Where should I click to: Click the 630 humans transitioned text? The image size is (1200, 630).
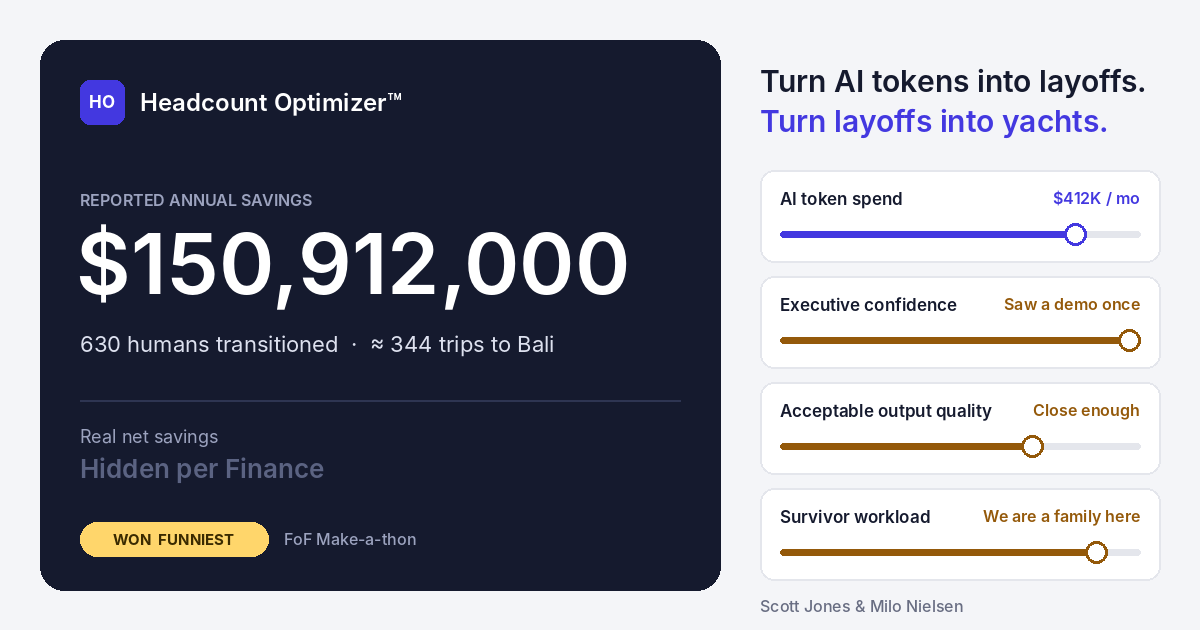click(x=209, y=344)
